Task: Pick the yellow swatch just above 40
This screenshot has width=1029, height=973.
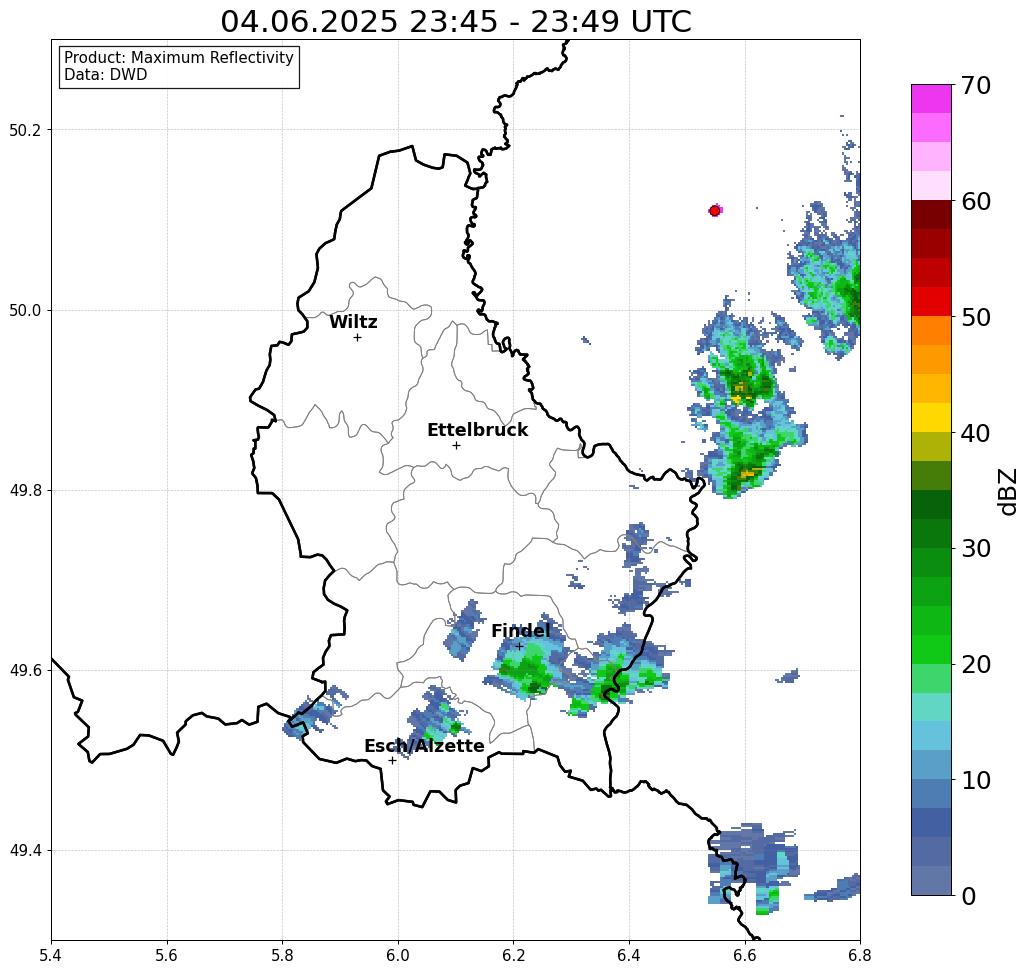Action: (x=931, y=417)
